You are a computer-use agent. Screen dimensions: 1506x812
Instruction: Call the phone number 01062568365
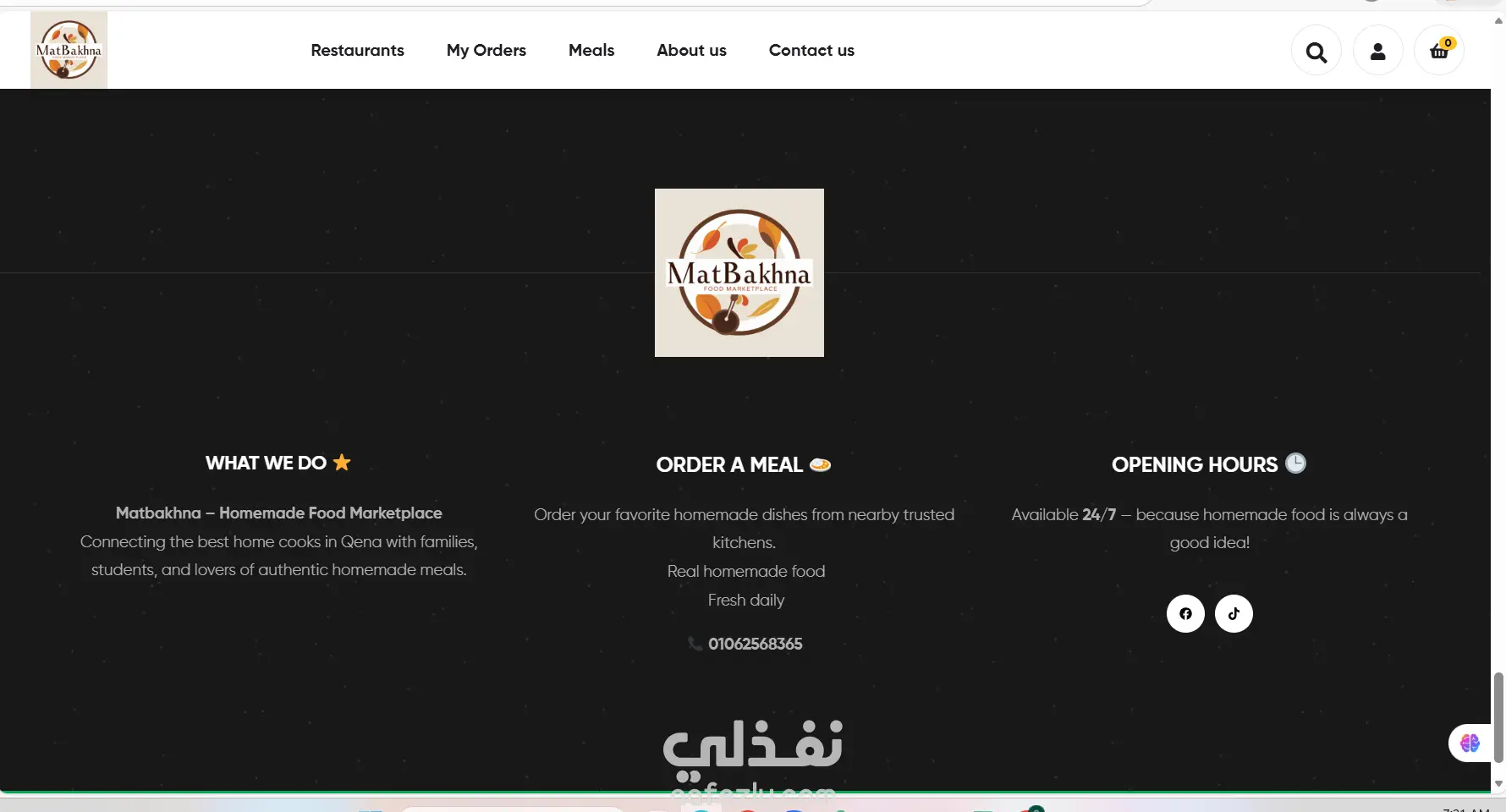(x=756, y=644)
